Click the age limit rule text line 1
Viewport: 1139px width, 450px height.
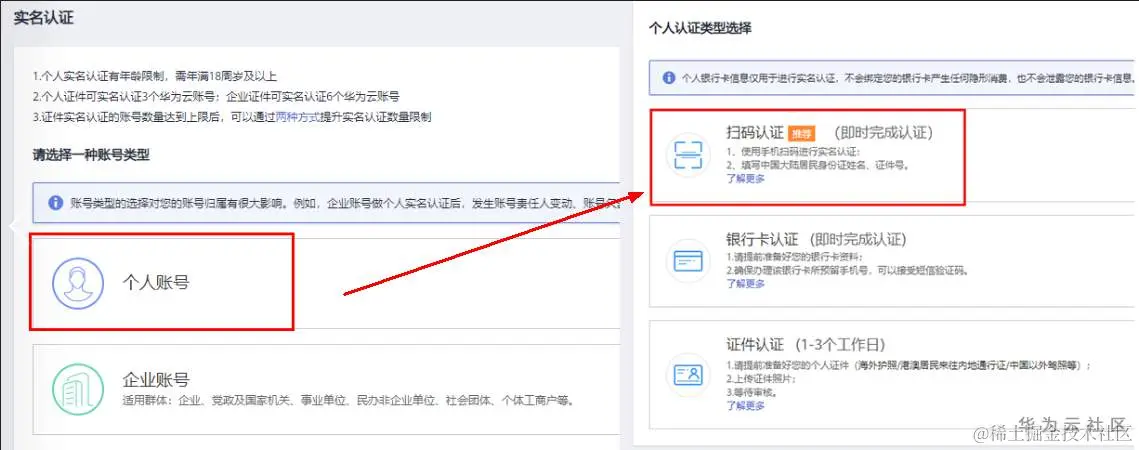tap(155, 76)
